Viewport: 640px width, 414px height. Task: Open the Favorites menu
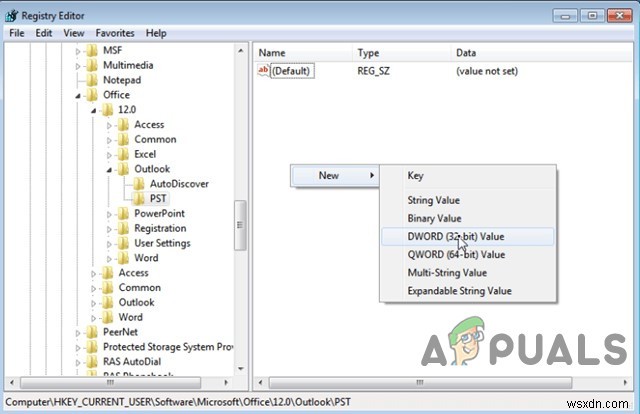pyautogui.click(x=115, y=33)
